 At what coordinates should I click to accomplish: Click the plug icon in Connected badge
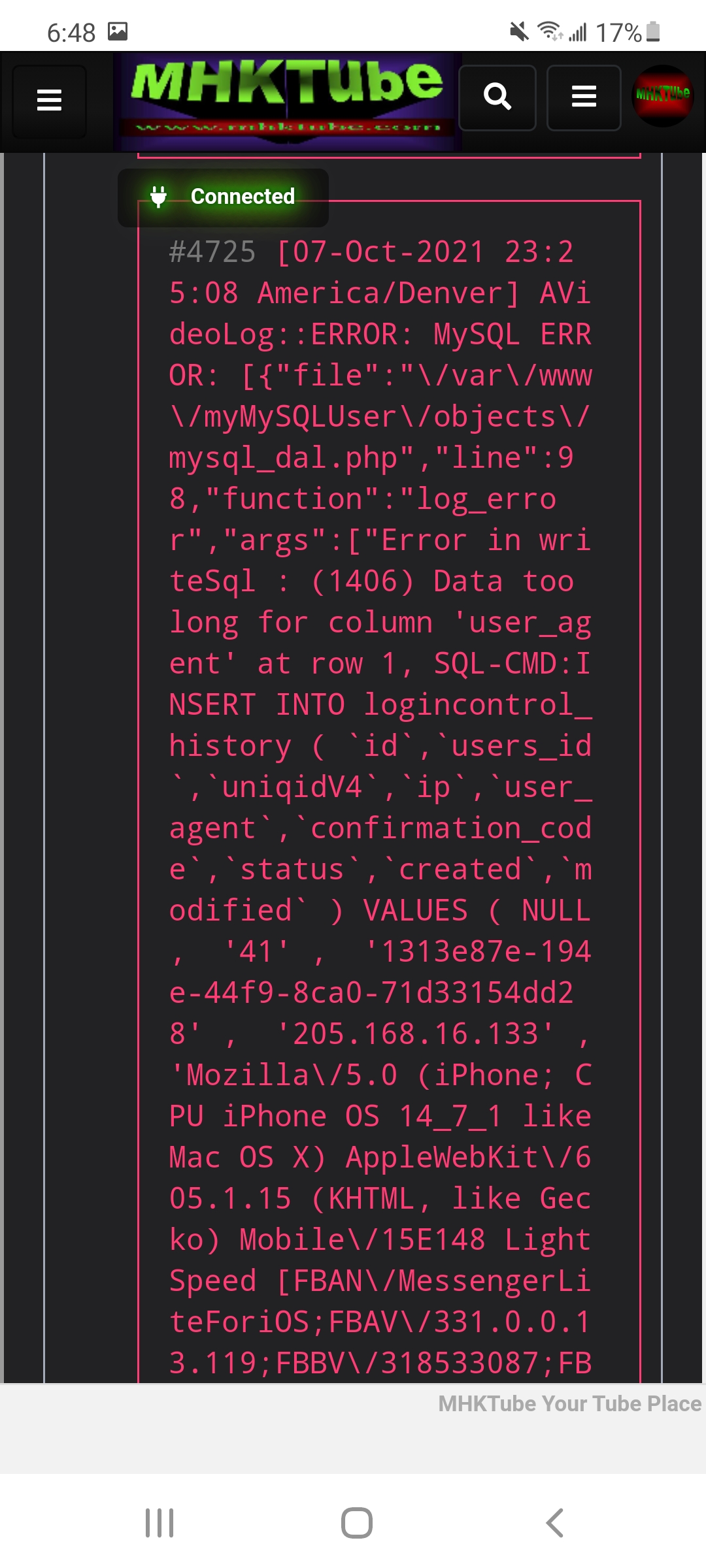[159, 197]
